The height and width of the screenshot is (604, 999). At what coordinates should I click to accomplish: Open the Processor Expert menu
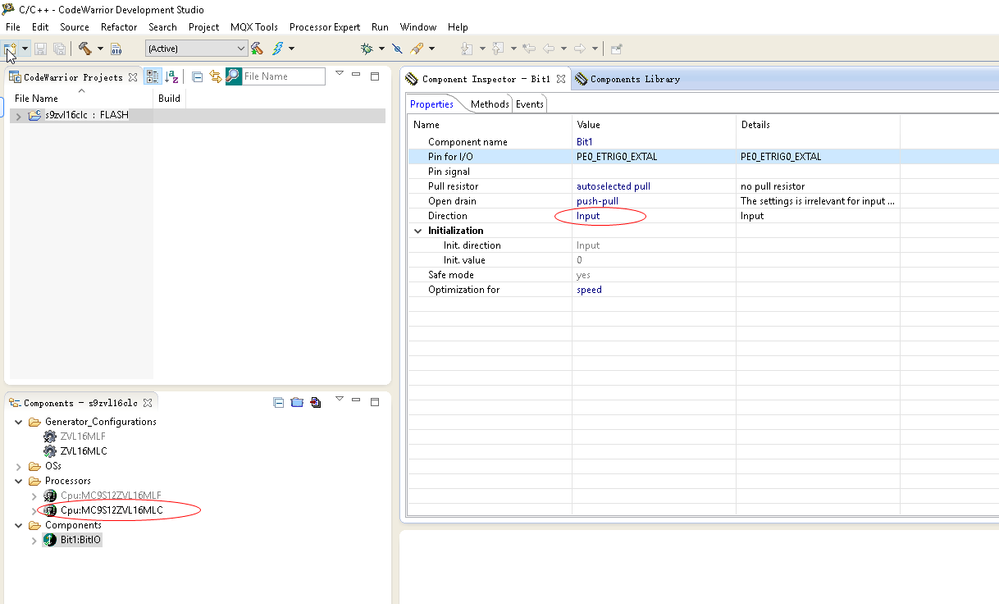coord(324,27)
